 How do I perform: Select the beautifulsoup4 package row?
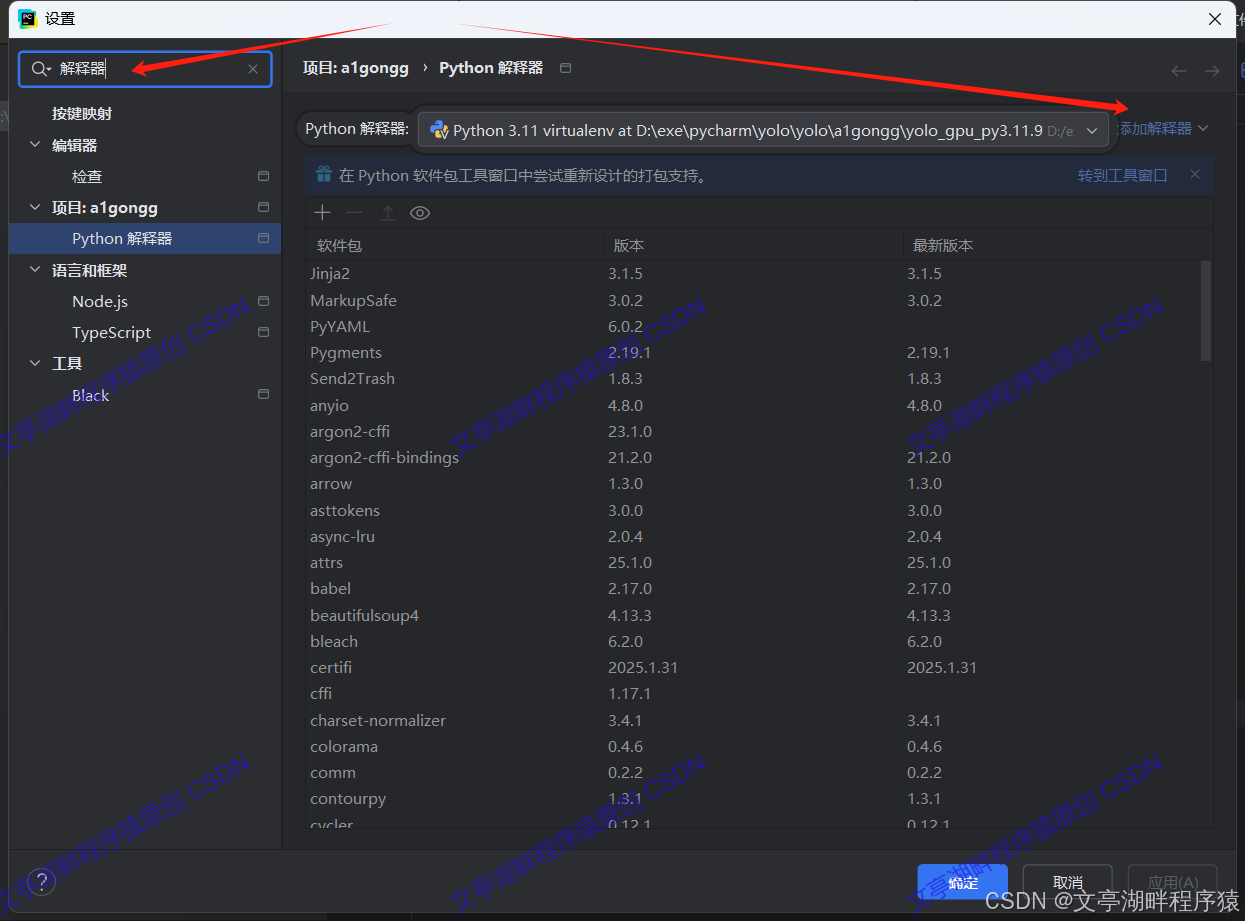pos(754,615)
